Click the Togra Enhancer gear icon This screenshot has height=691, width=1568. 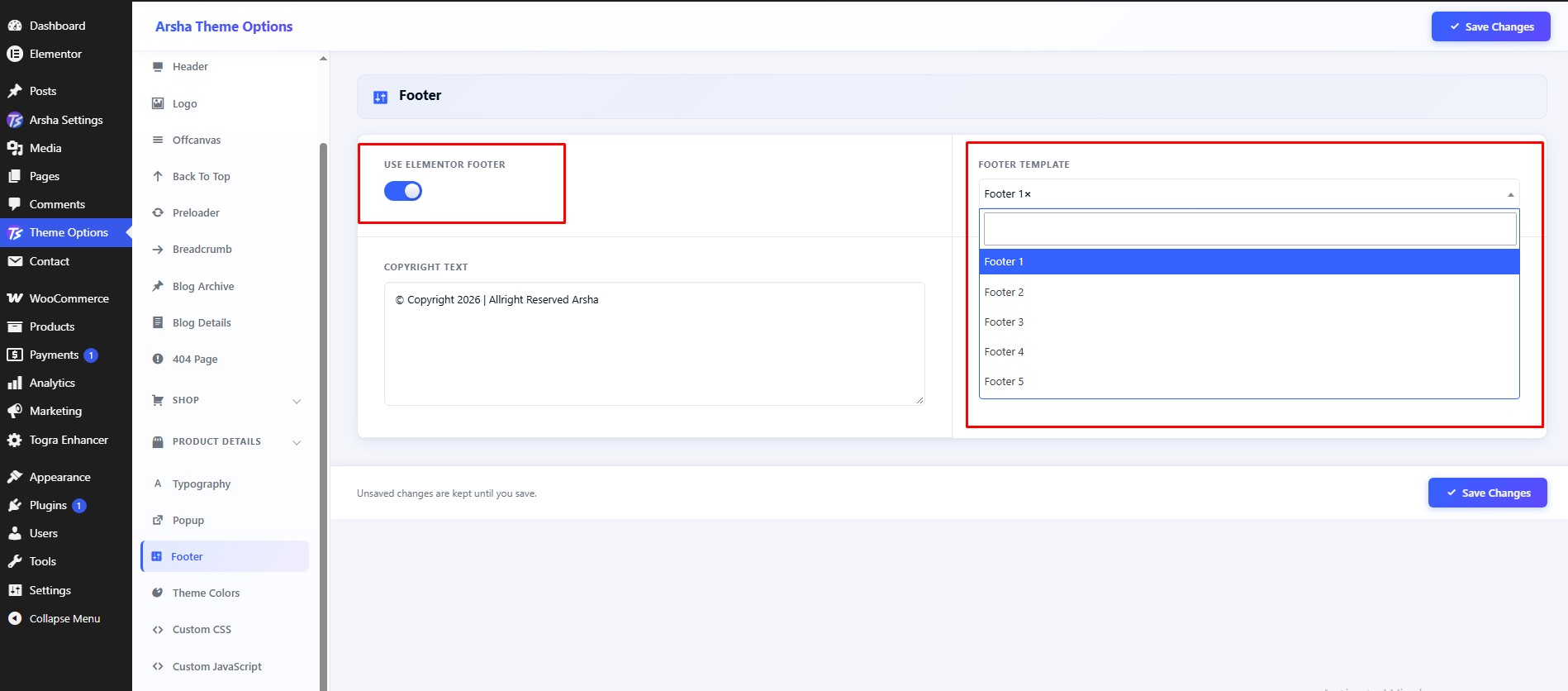15,440
